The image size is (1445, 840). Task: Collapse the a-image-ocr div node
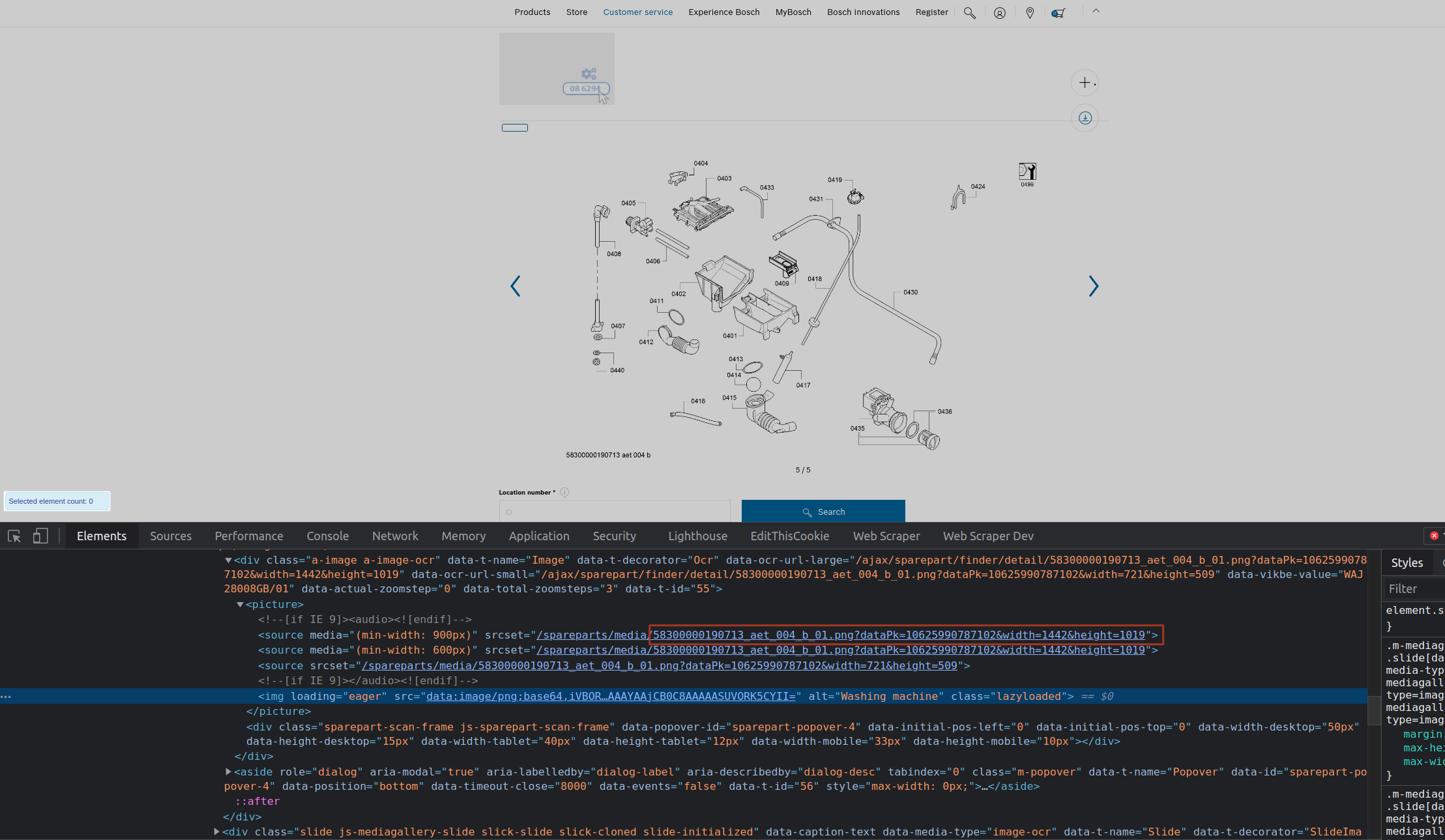(x=228, y=560)
